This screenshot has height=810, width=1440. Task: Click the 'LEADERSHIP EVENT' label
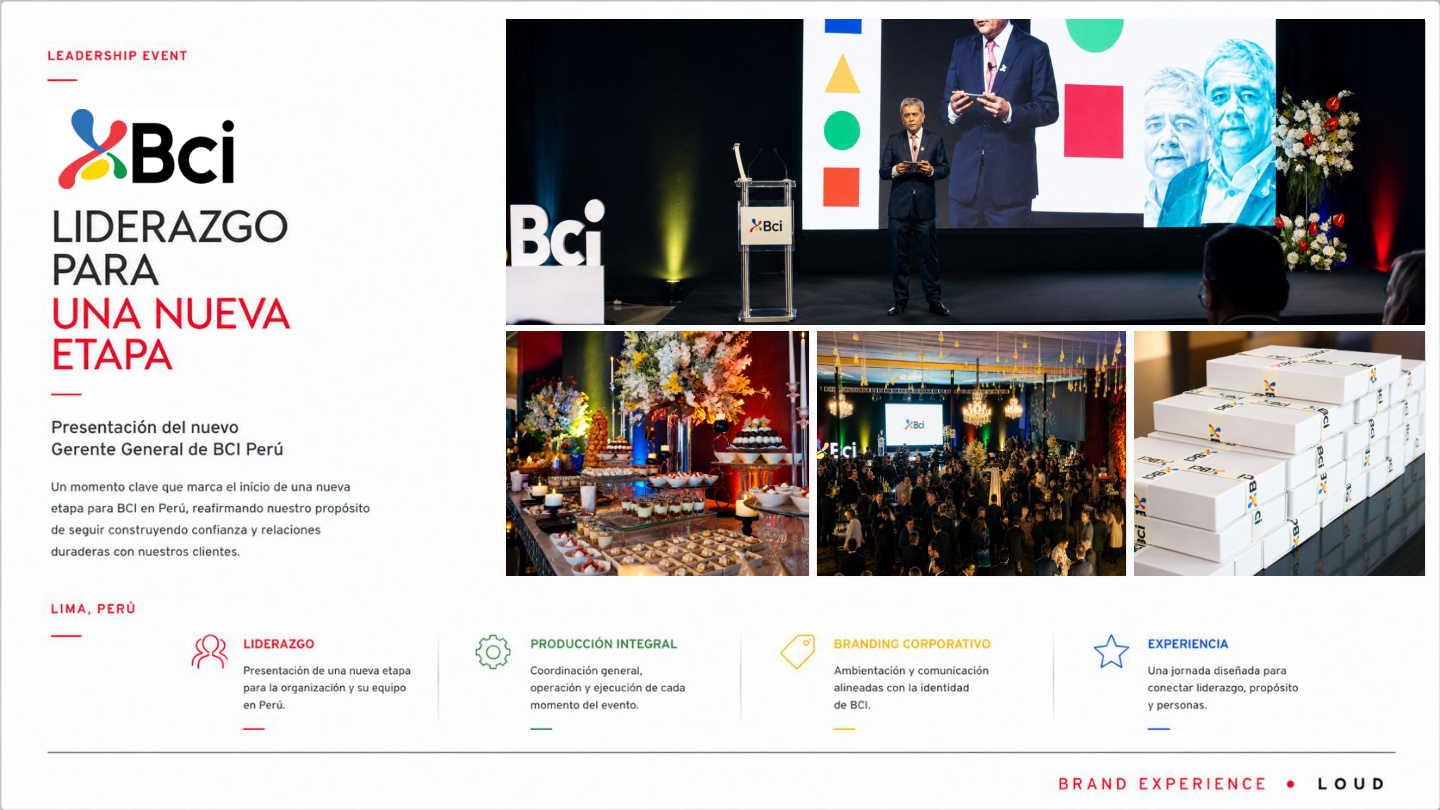point(118,56)
